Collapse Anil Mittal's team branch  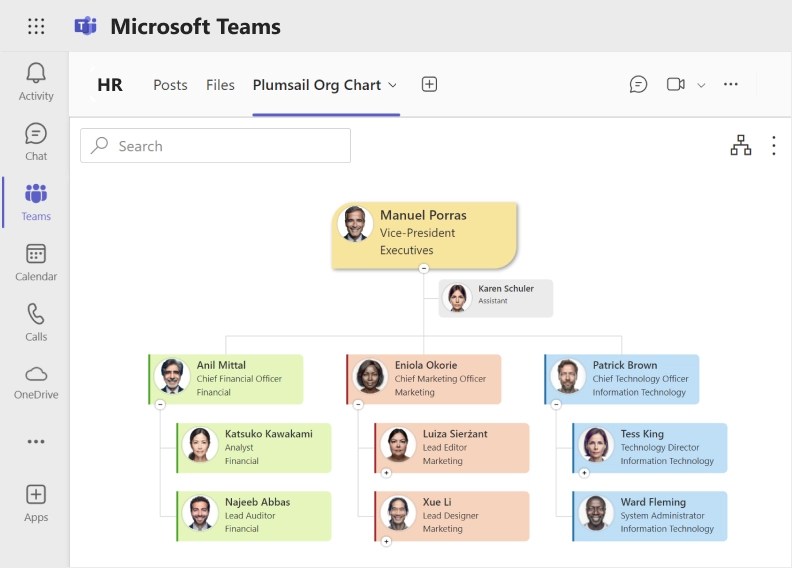click(x=160, y=404)
